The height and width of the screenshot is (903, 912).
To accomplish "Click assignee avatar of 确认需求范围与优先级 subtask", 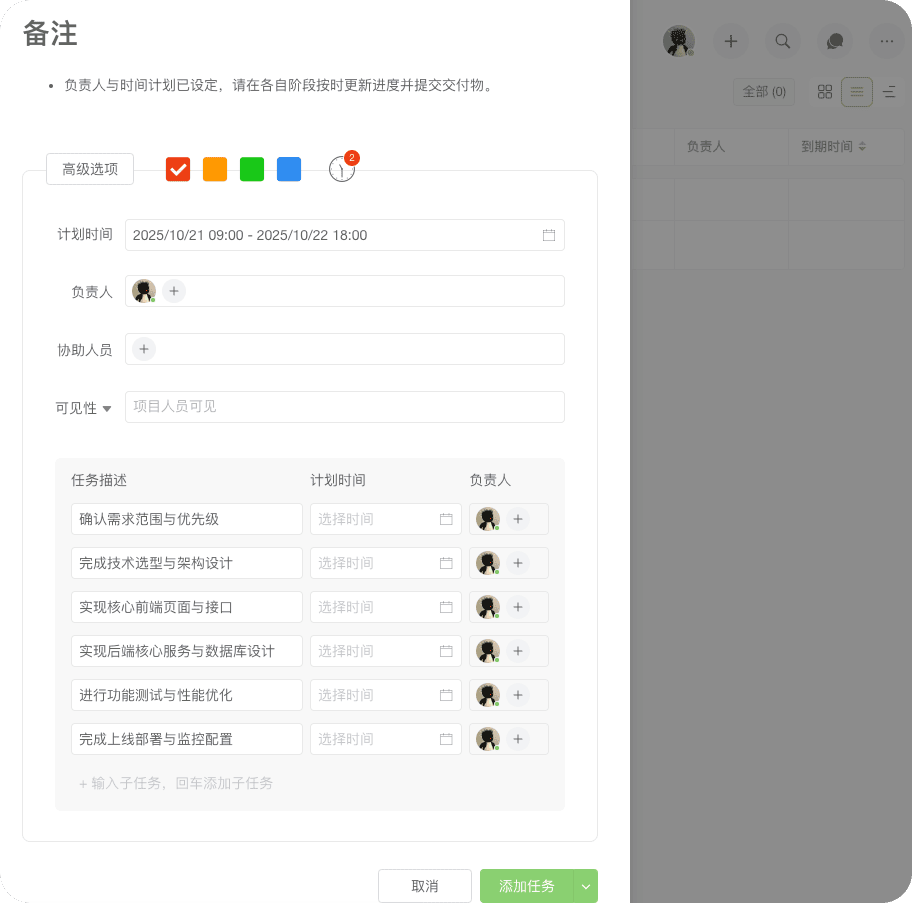I will 488,519.
